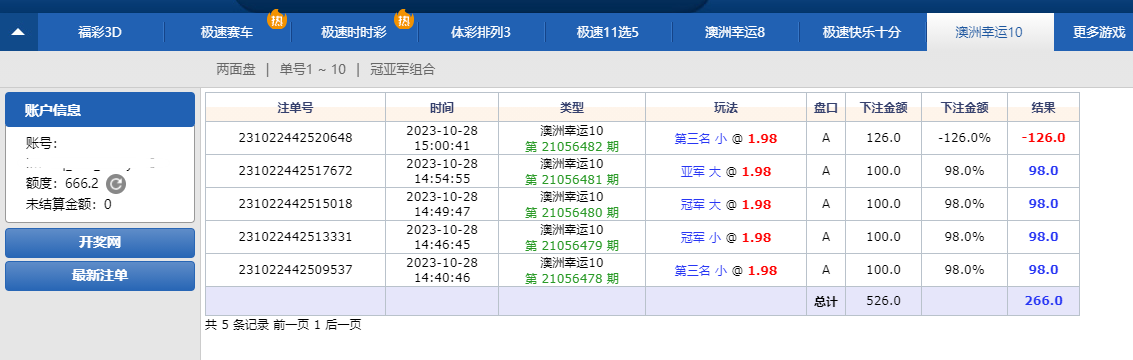
Task: Select bet number 231022442509537
Action: point(296,270)
